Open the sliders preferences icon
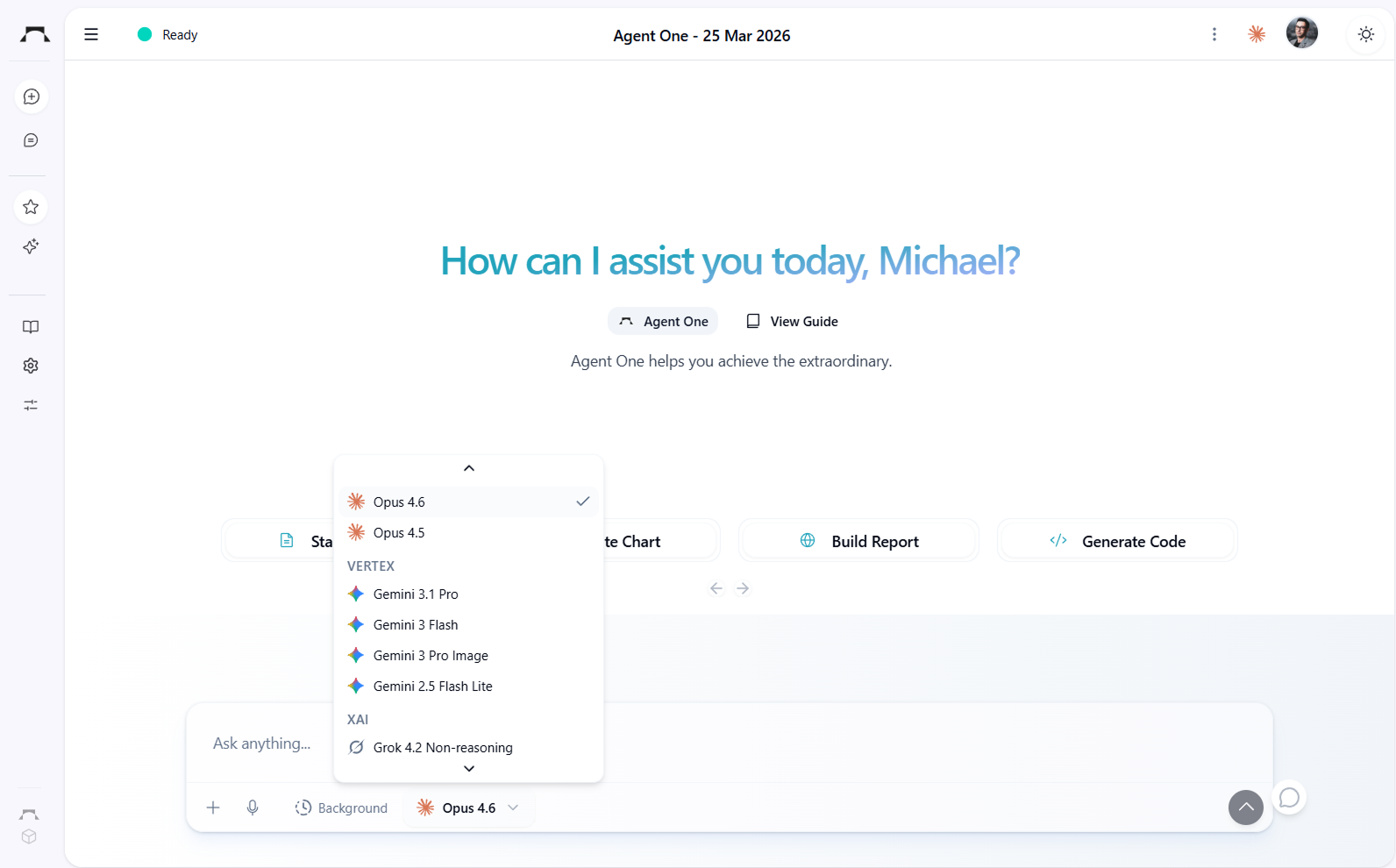Image resolution: width=1396 pixels, height=868 pixels. click(31, 405)
